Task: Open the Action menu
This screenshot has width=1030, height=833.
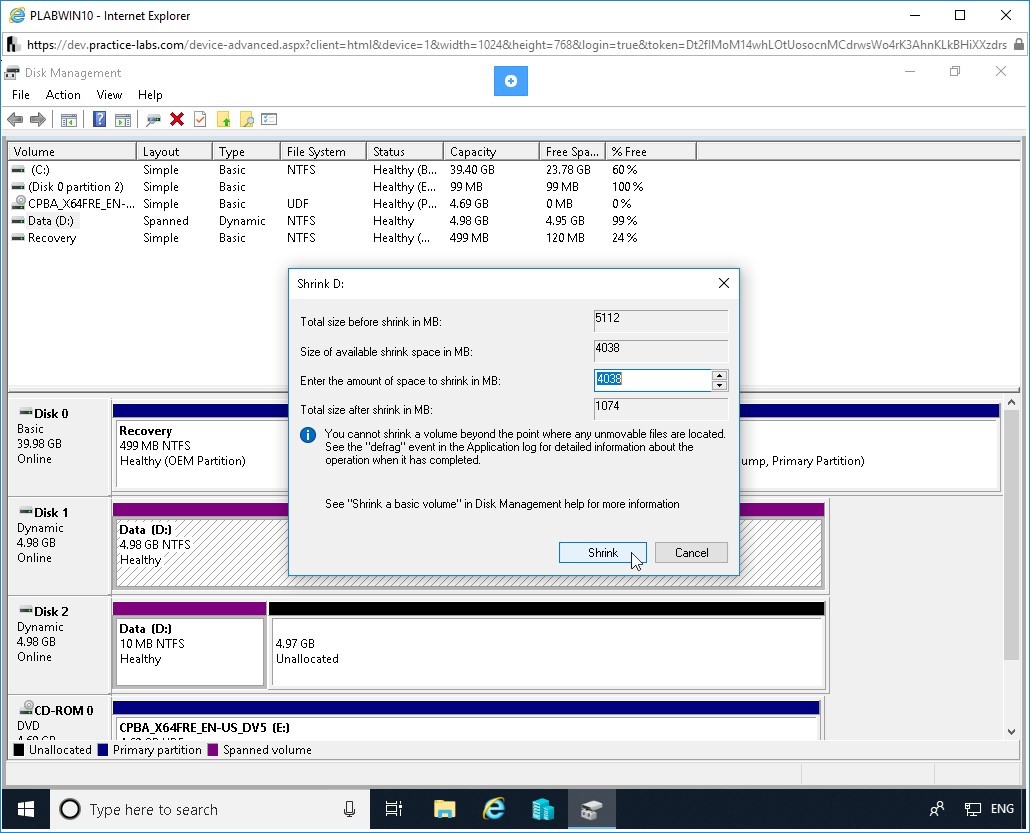Action: point(63,95)
